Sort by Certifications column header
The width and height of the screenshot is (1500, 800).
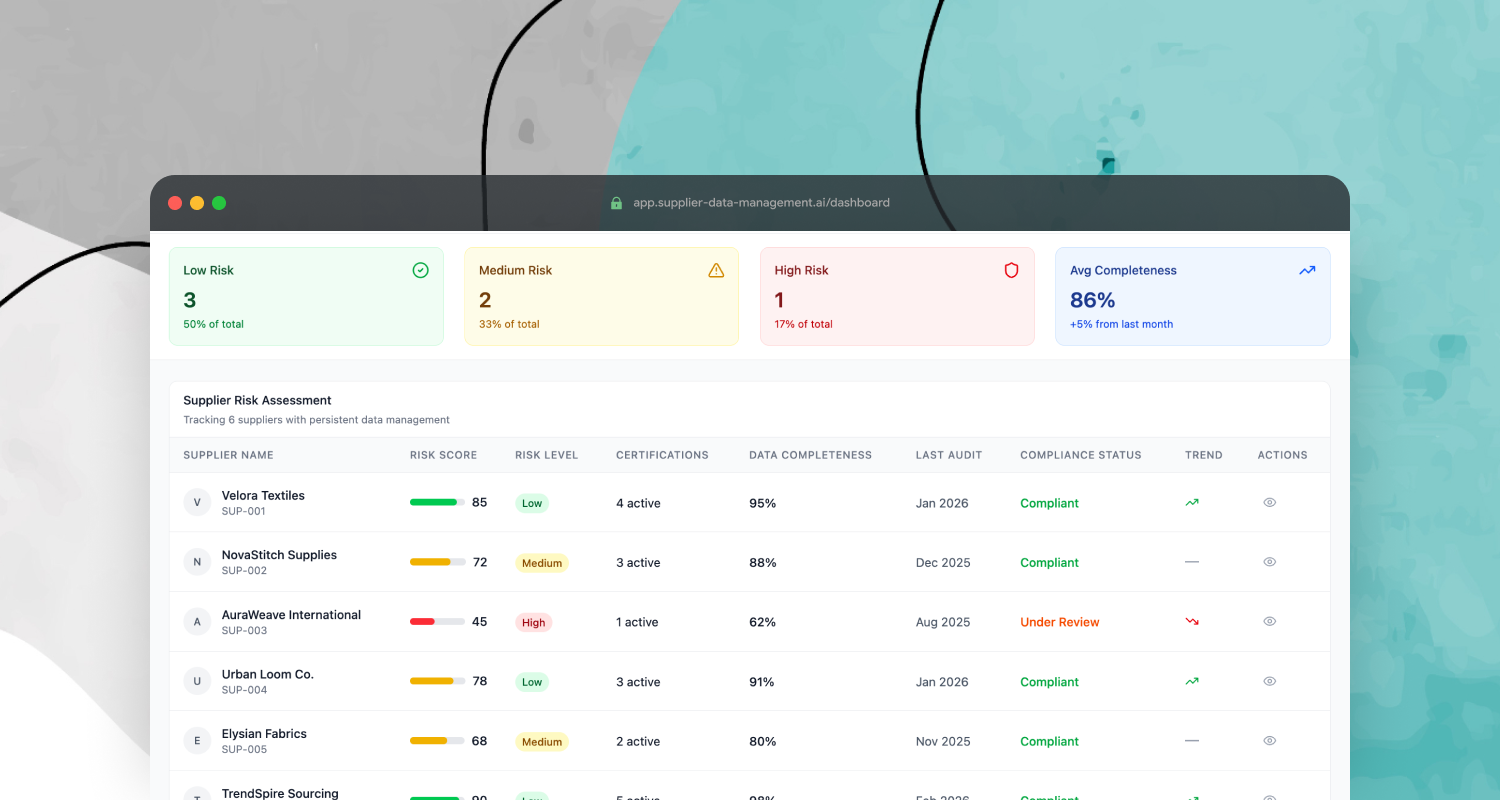click(662, 455)
